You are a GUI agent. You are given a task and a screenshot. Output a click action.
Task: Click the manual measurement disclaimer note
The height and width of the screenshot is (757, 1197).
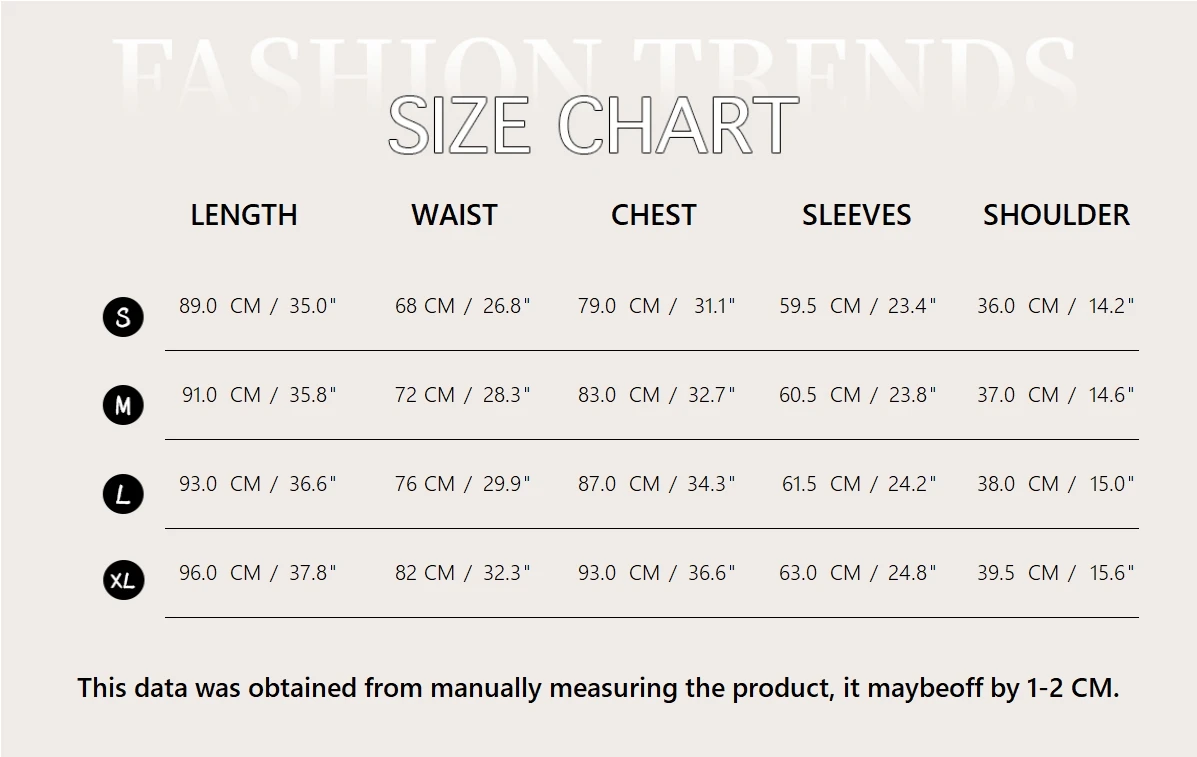pyautogui.click(x=598, y=688)
